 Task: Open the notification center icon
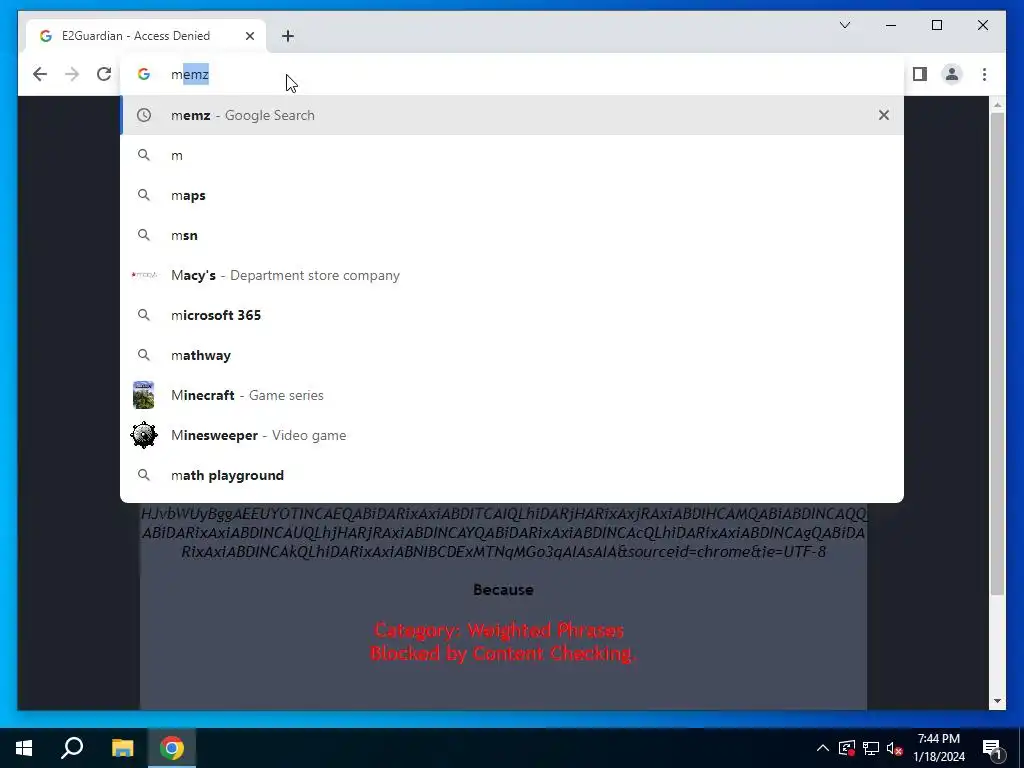[x=992, y=748]
